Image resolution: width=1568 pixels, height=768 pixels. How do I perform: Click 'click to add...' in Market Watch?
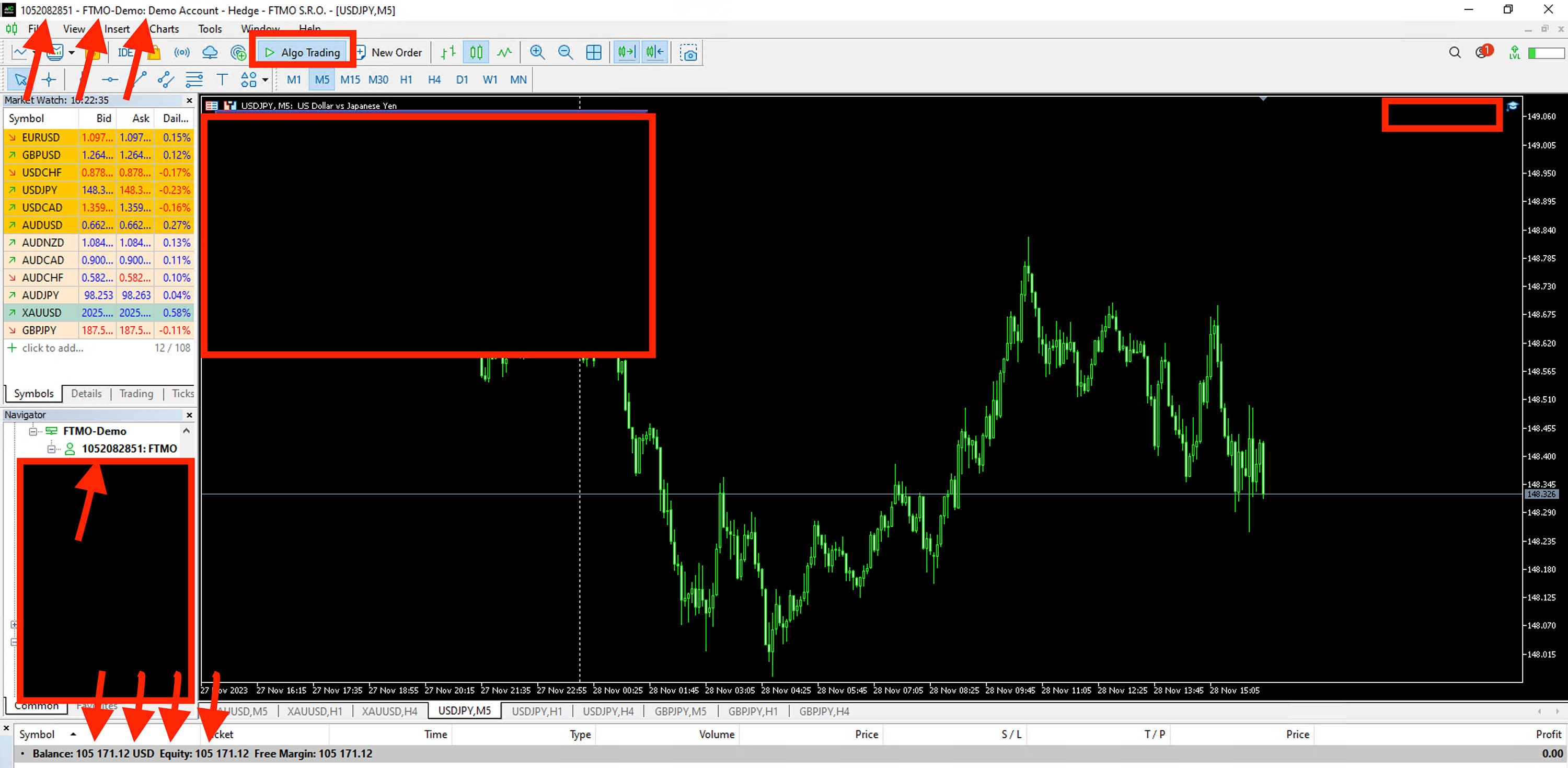52,348
